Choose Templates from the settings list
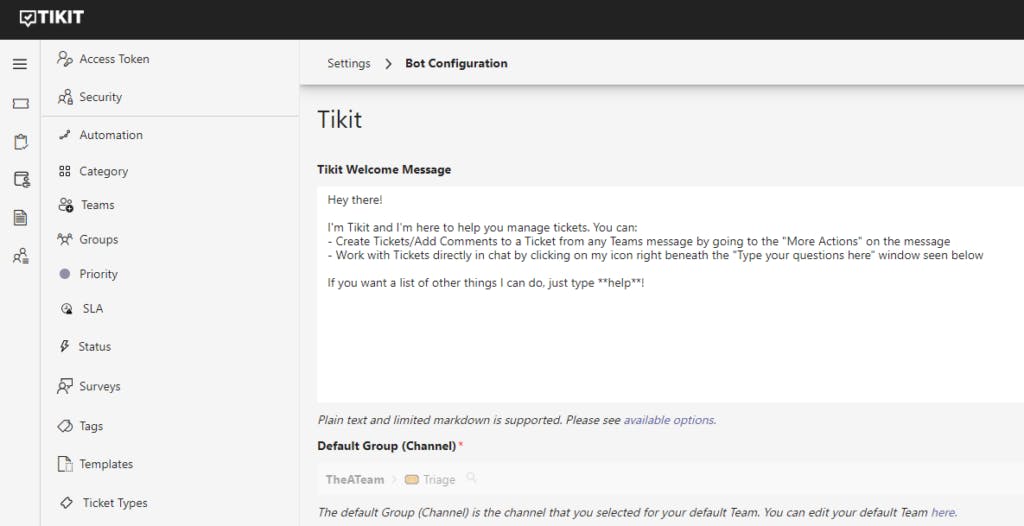The width and height of the screenshot is (1024, 526). click(106, 464)
